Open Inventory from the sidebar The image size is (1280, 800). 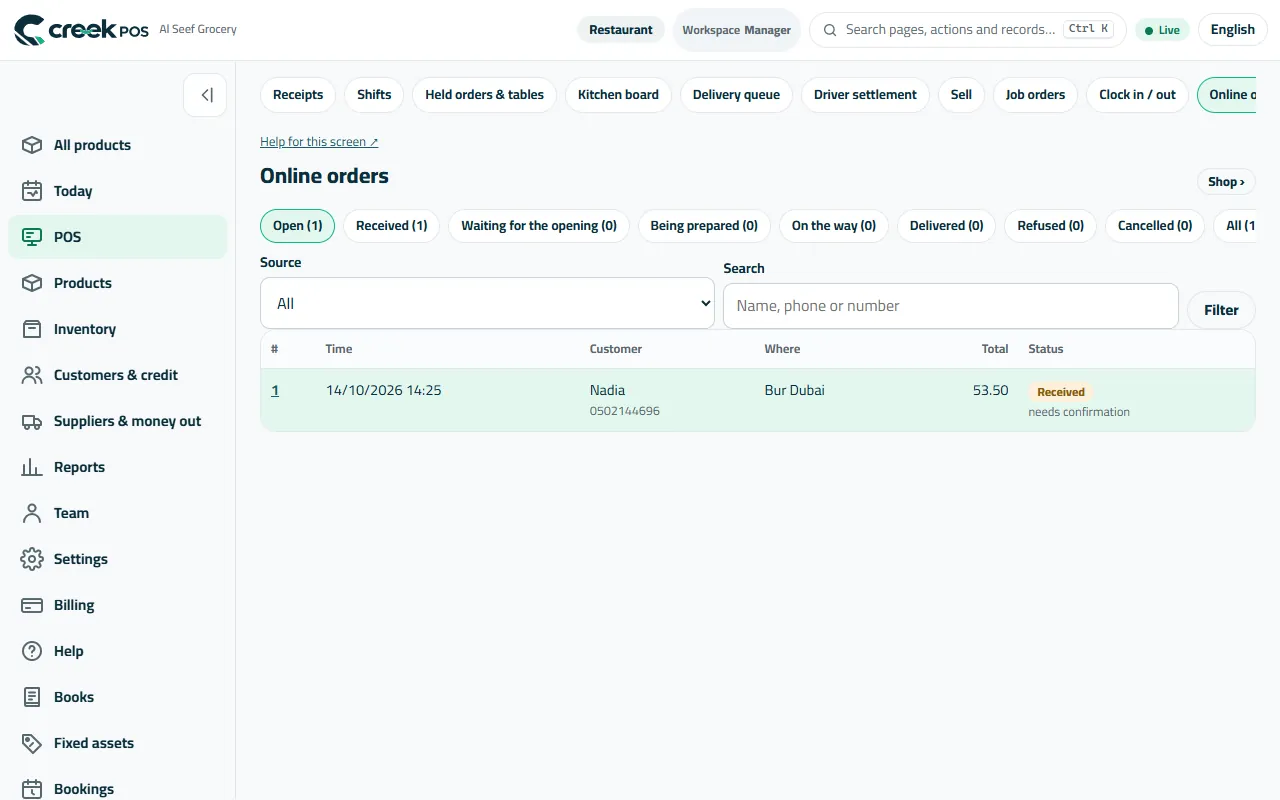click(x=118, y=329)
